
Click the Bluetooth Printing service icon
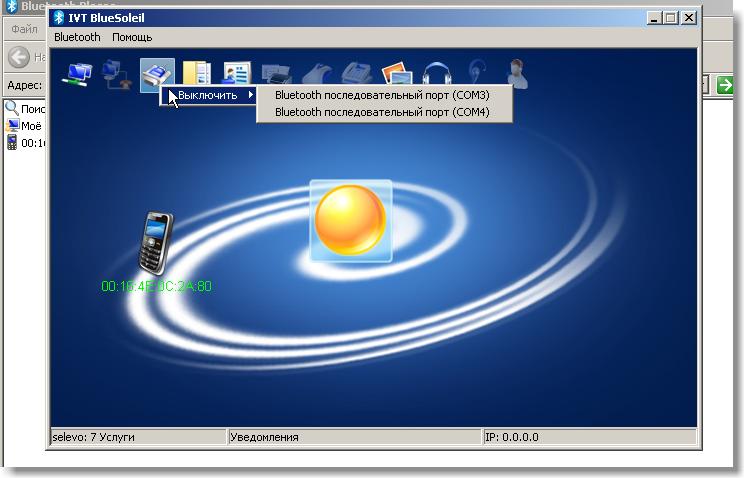[x=277, y=74]
